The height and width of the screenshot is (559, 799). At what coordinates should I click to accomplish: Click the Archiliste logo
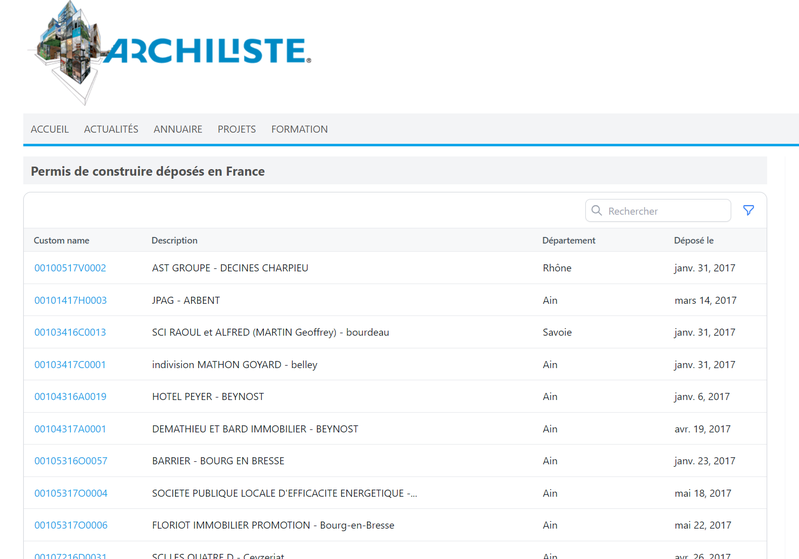point(169,52)
